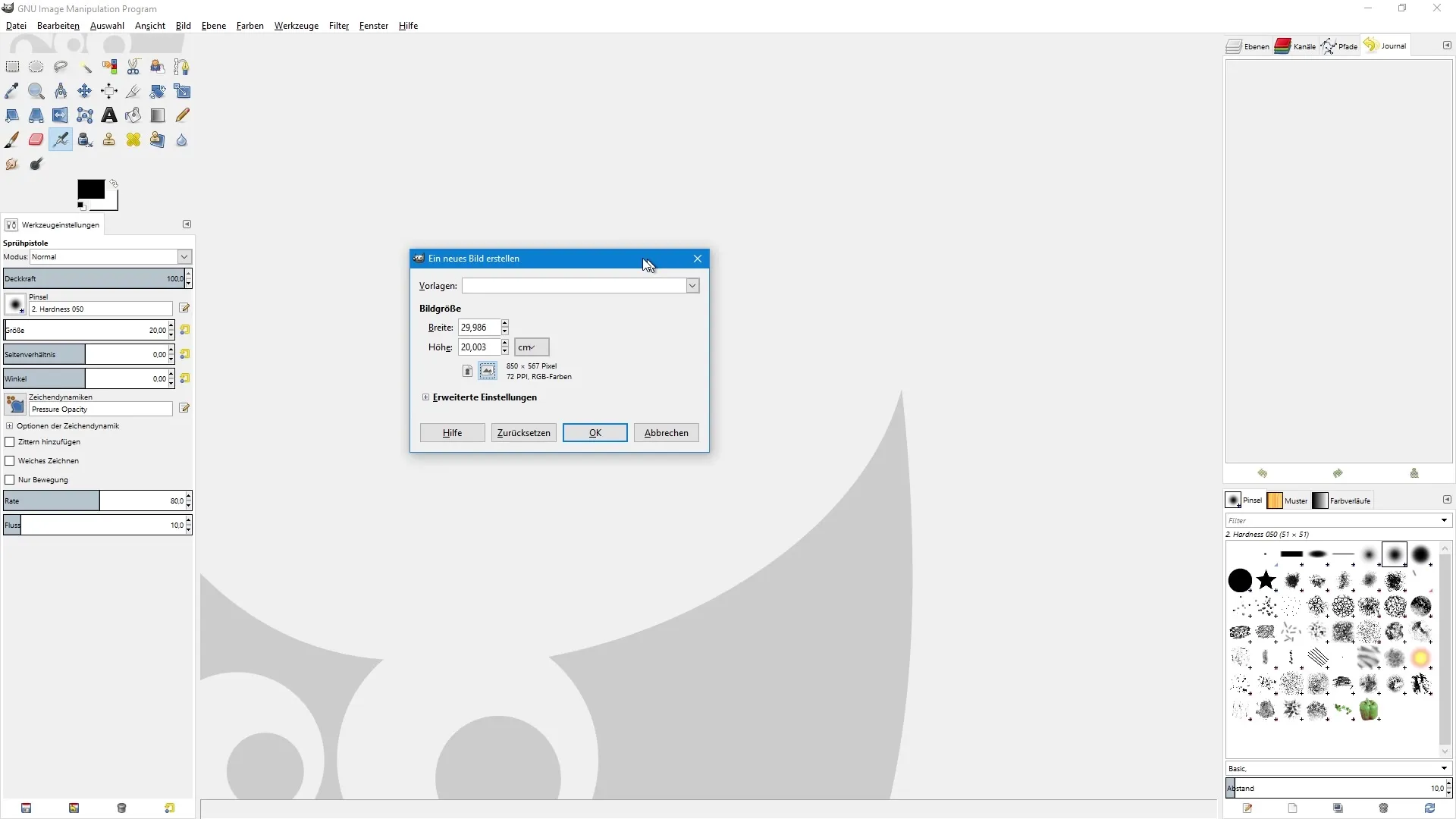The height and width of the screenshot is (819, 1456).
Task: Expand Optionen der Zeichendynamik
Action: (x=10, y=426)
